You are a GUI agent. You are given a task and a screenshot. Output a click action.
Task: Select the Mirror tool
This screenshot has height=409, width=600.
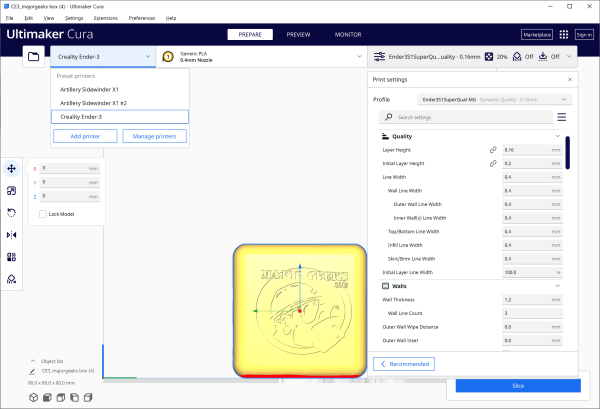pos(11,235)
